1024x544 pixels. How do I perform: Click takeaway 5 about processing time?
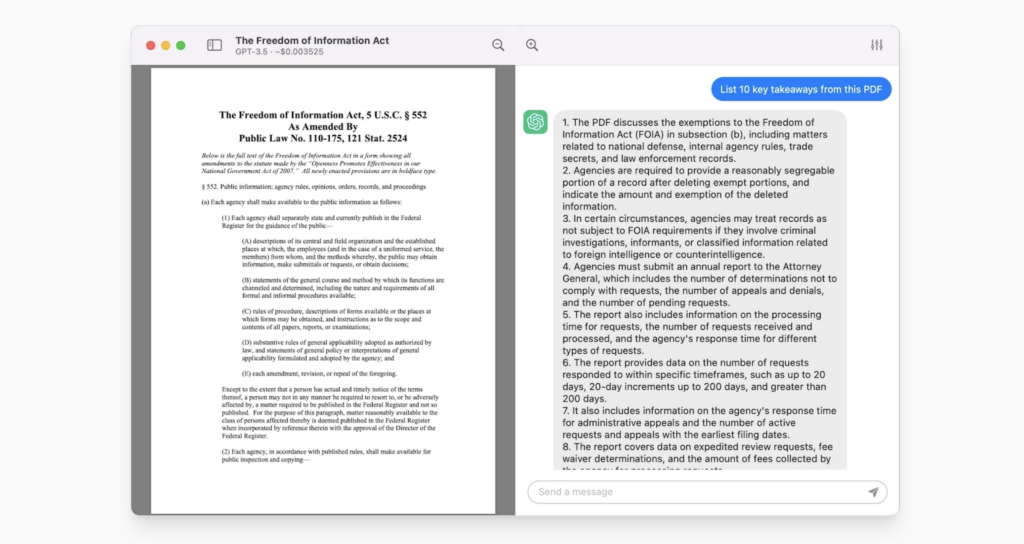[x=692, y=333]
